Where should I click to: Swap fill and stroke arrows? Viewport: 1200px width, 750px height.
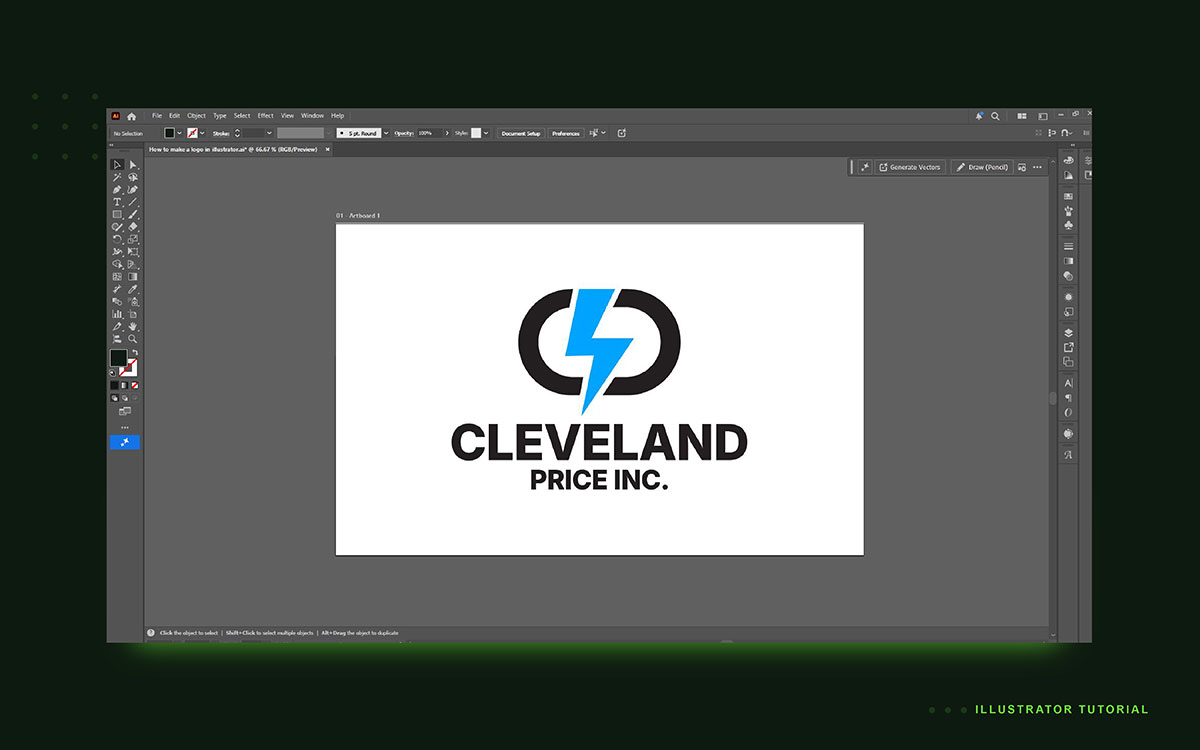135,353
